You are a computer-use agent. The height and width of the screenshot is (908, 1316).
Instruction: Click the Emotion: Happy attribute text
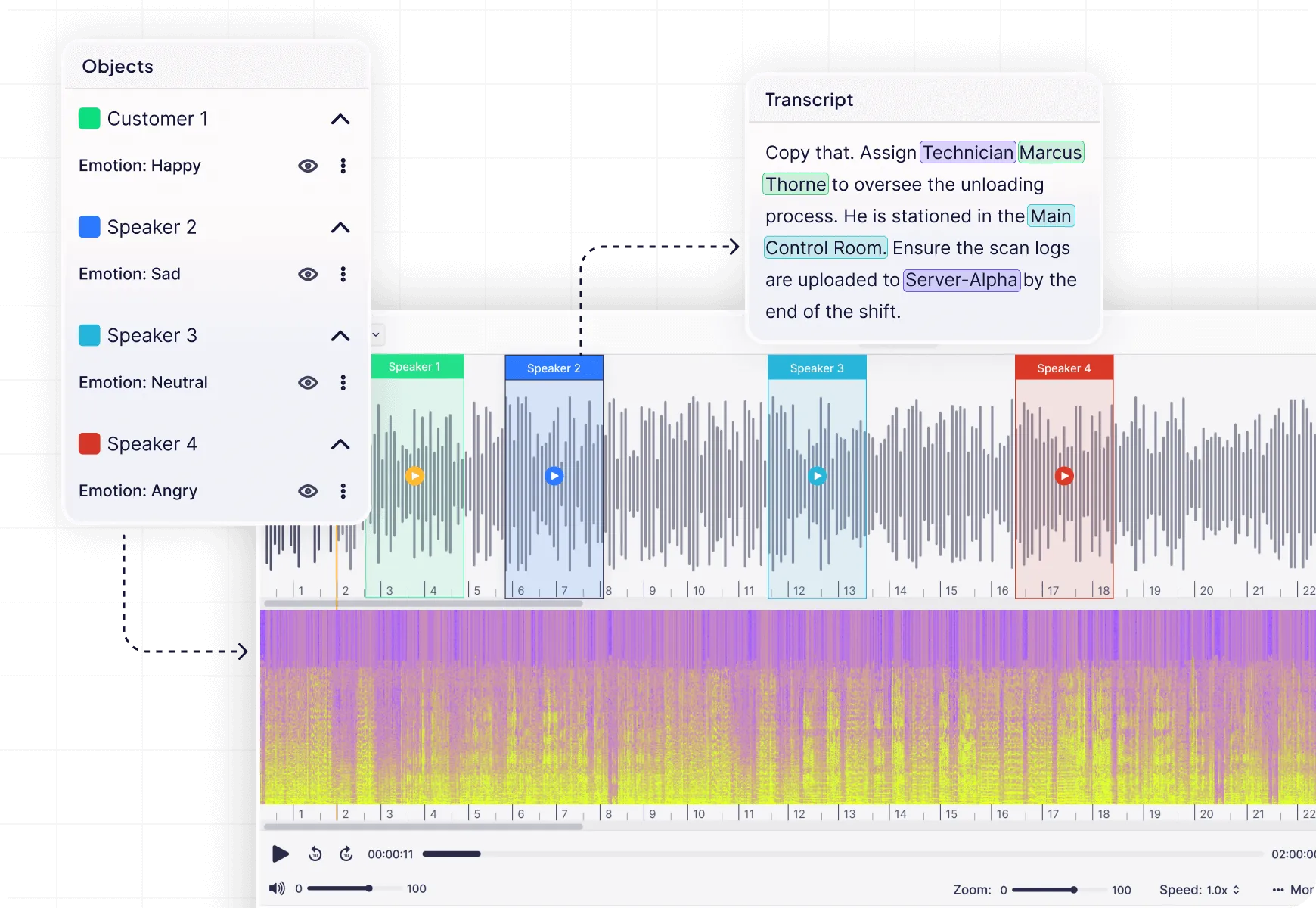click(x=140, y=166)
